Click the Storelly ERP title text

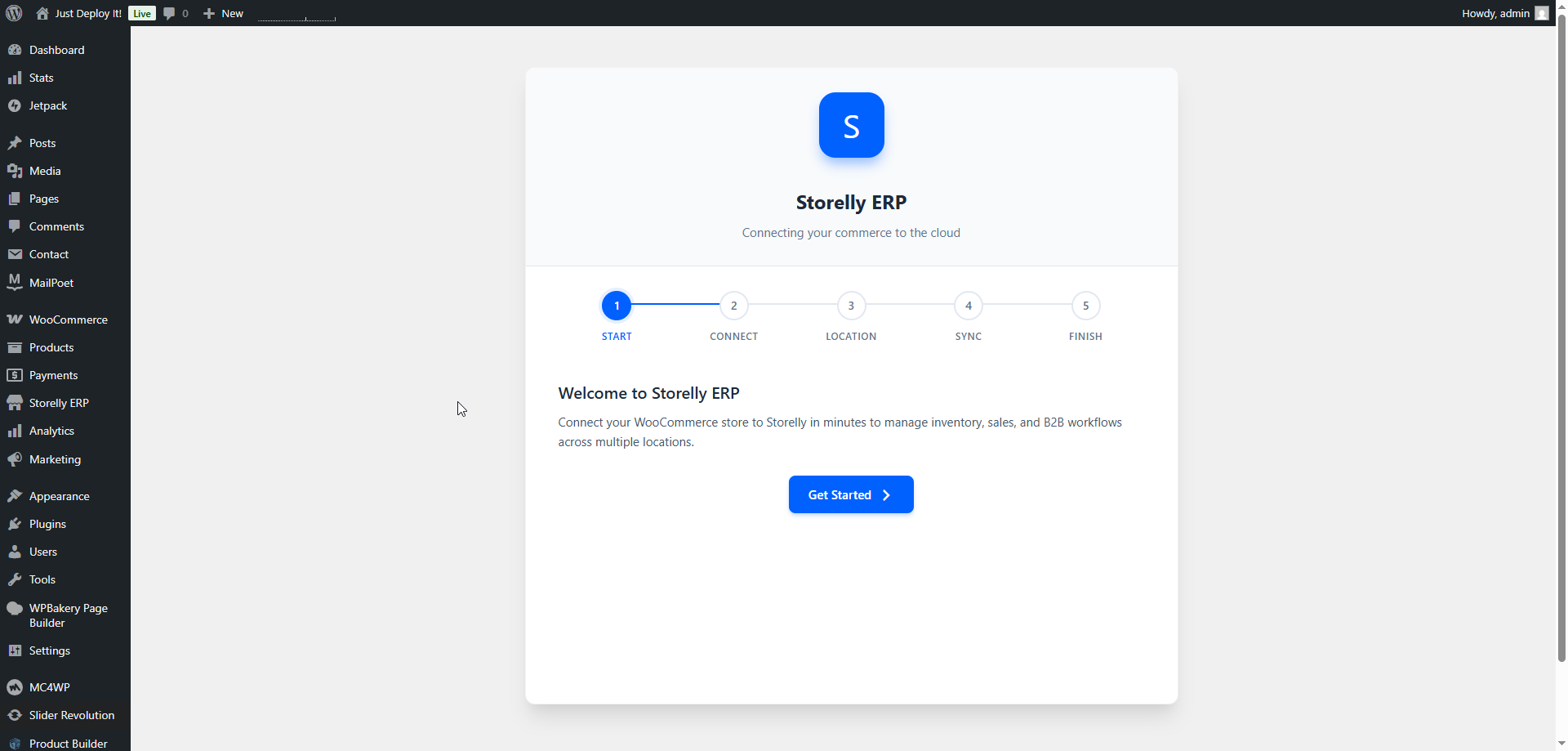pos(851,202)
